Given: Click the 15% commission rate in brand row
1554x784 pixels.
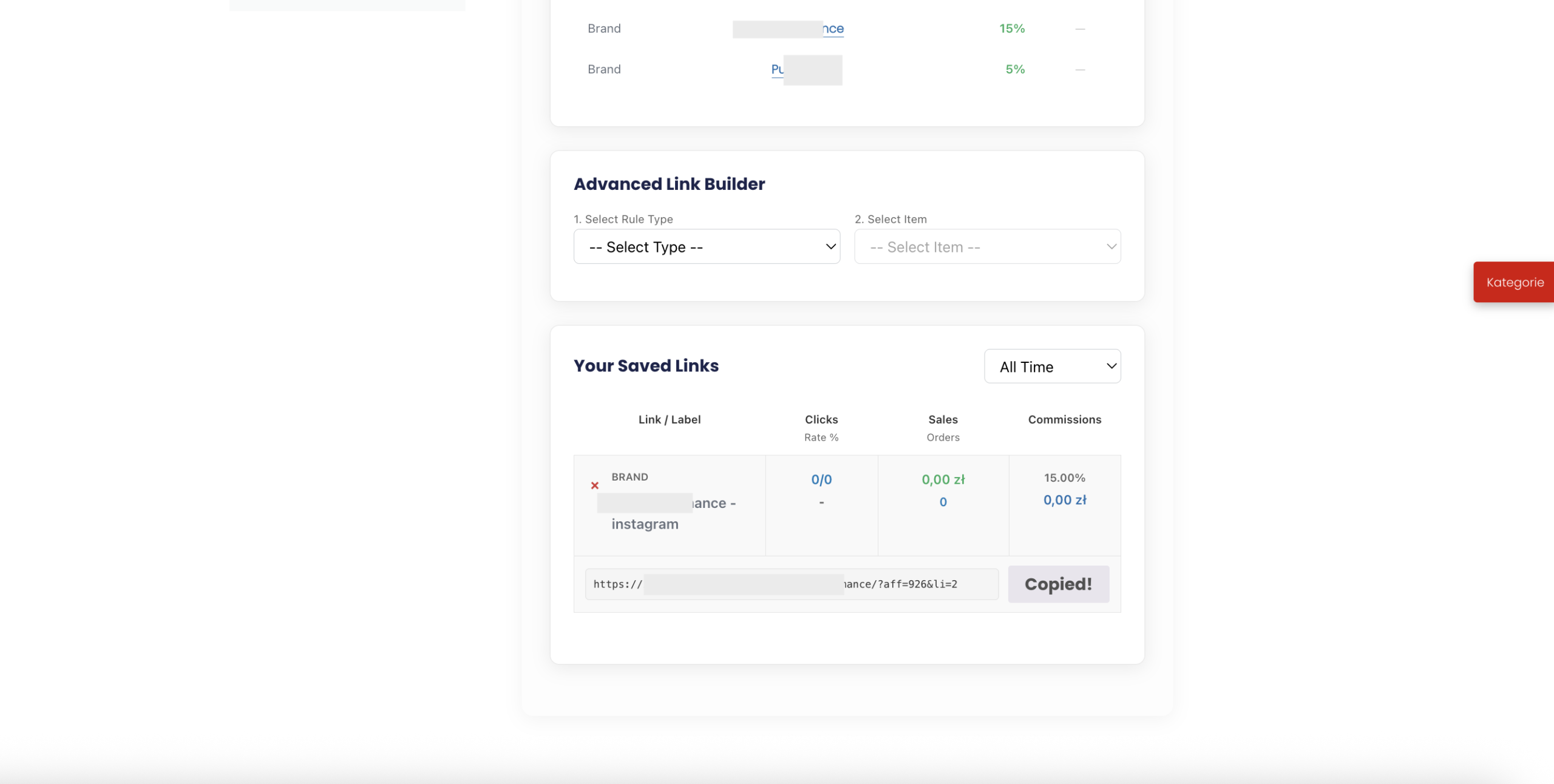Looking at the screenshot, I should pyautogui.click(x=1012, y=29).
